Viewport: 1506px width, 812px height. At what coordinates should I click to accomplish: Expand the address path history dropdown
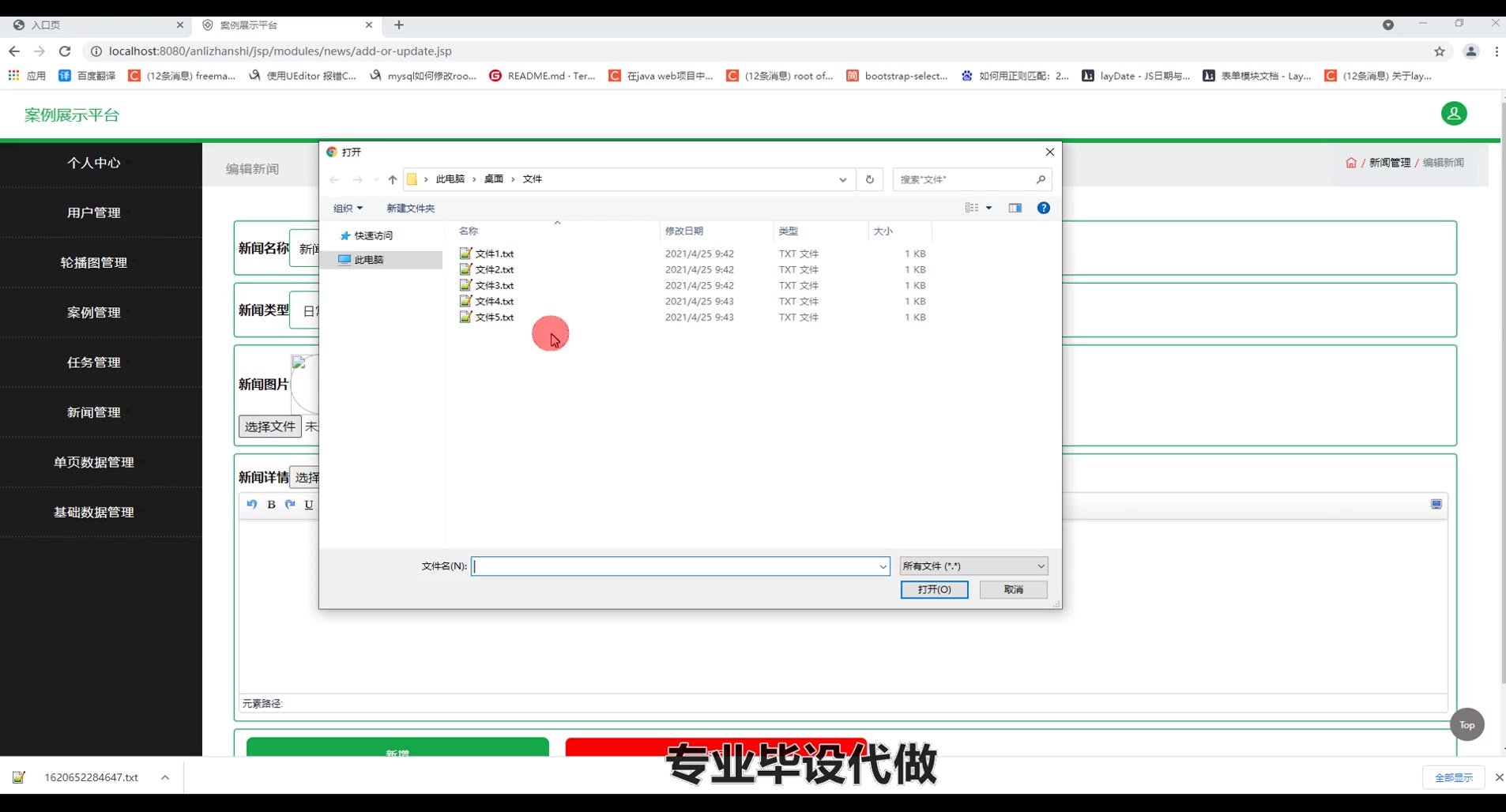point(843,179)
